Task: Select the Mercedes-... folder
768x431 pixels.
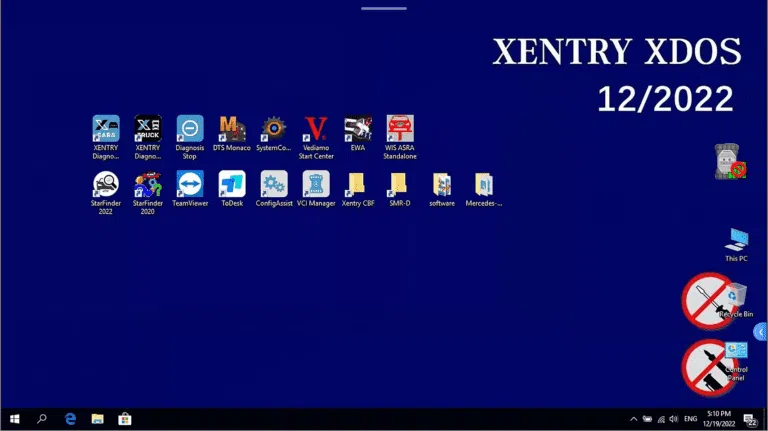Action: pyautogui.click(x=484, y=189)
